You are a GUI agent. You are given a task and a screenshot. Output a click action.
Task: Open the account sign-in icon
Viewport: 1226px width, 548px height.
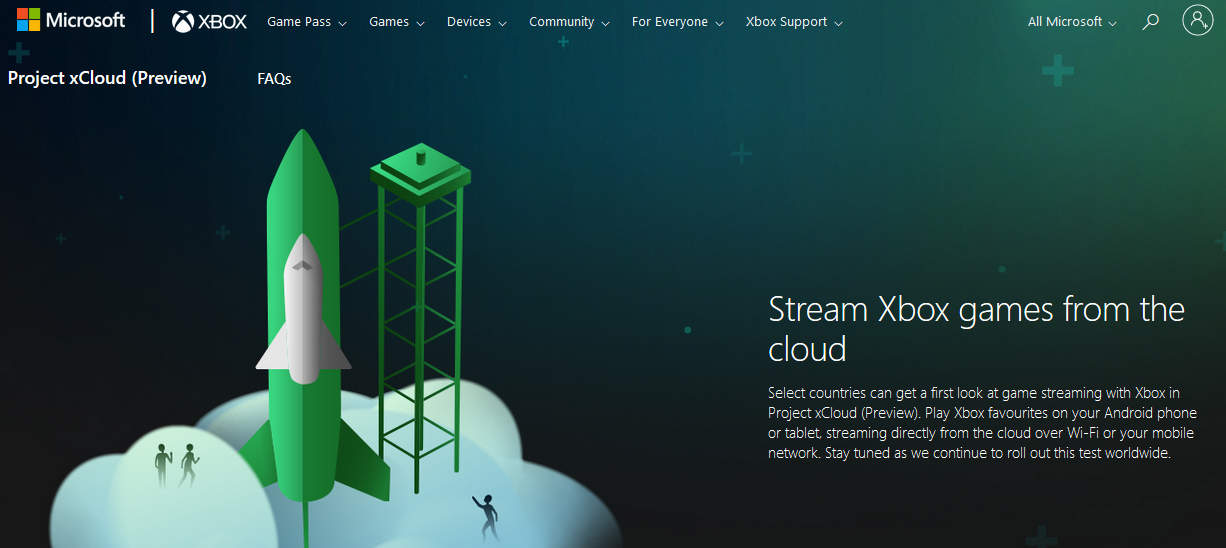coord(1197,20)
